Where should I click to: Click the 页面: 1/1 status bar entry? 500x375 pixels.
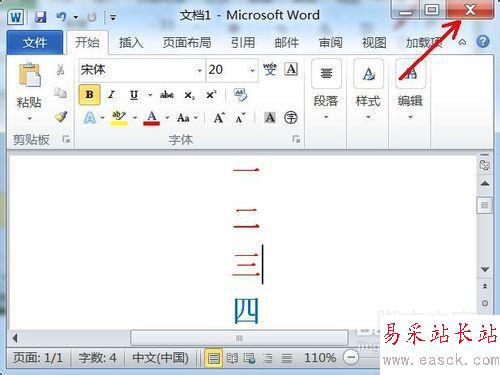tap(38, 358)
